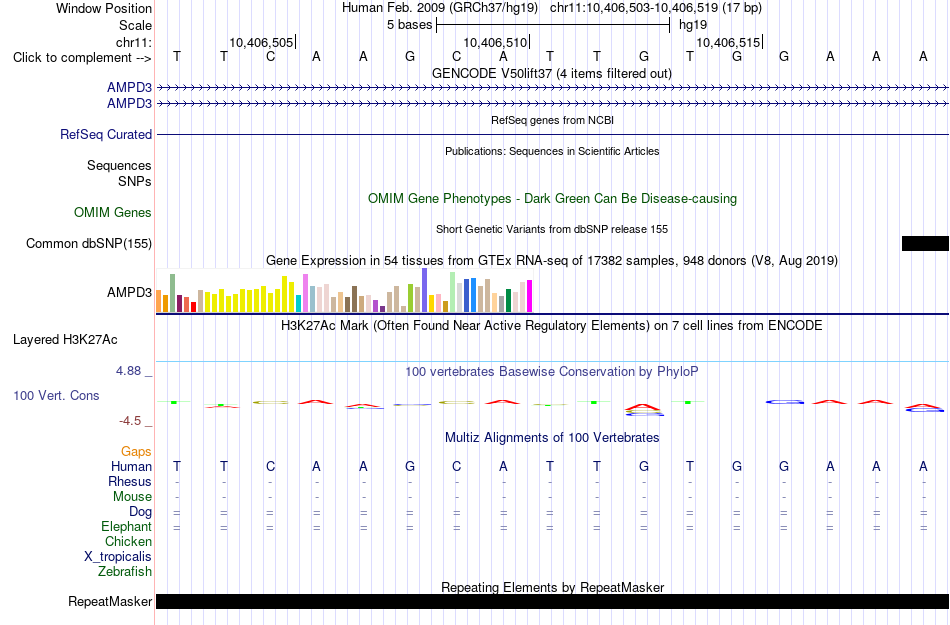Viewport: 950px width, 625px height.
Task: Click the Chicken alignment row label
Action: 128,541
